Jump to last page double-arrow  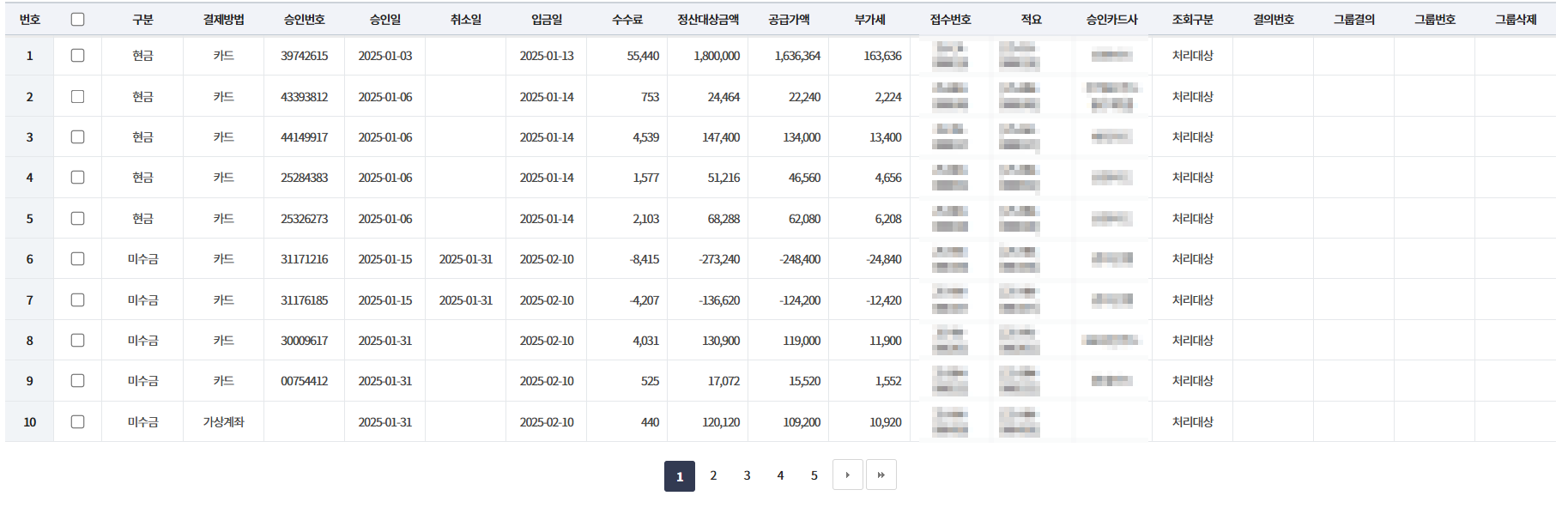pos(881,475)
